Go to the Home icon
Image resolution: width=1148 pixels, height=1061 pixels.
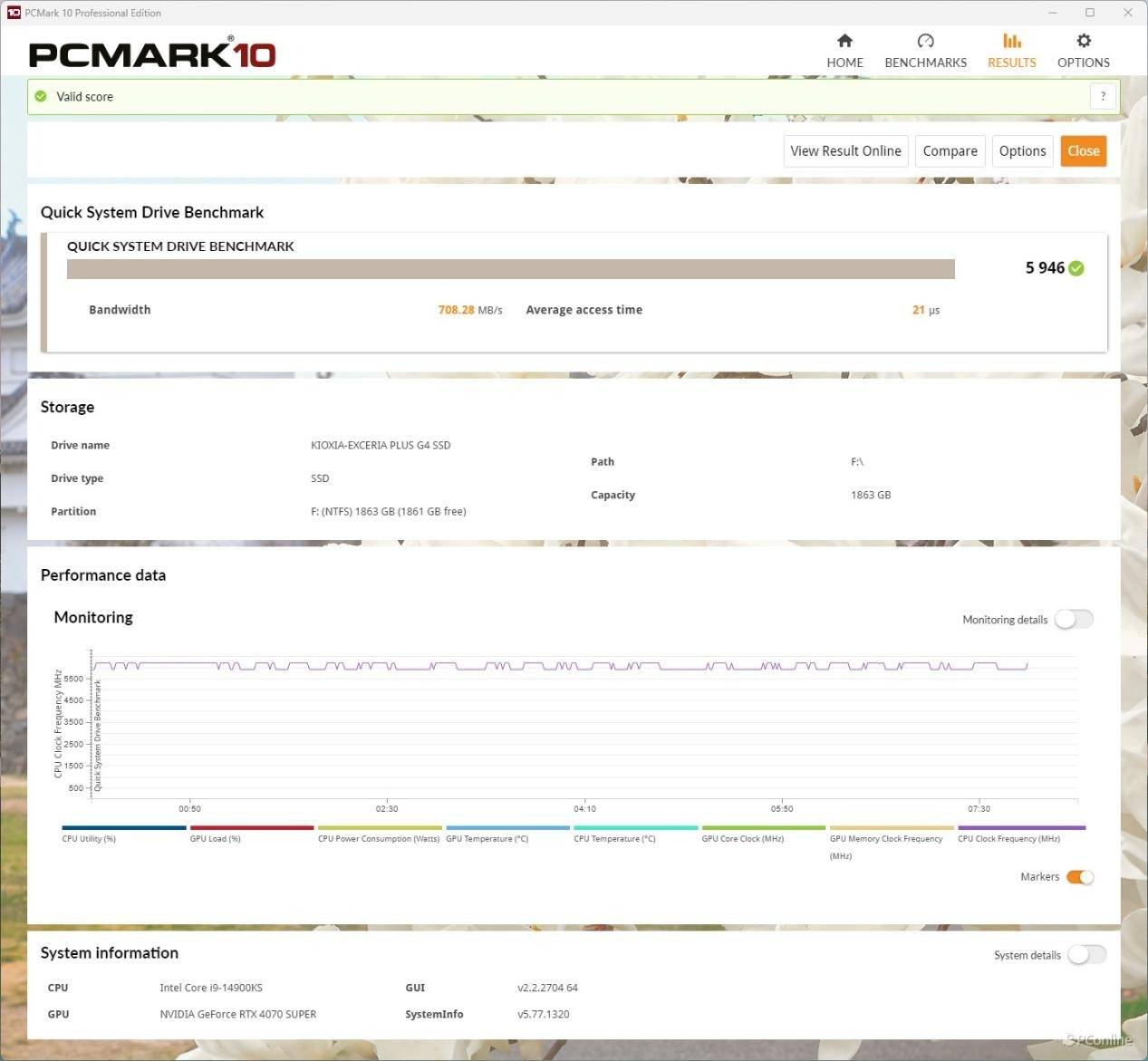(844, 41)
